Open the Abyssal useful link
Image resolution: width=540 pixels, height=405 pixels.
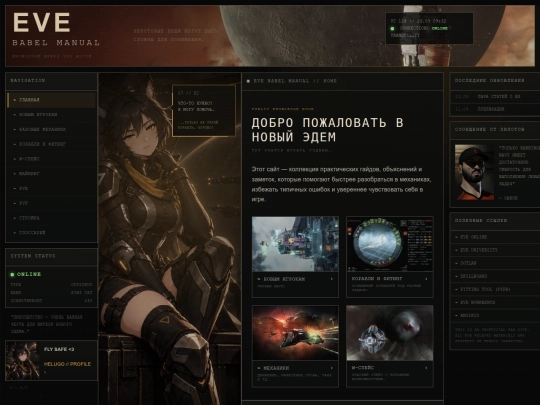coord(495,315)
